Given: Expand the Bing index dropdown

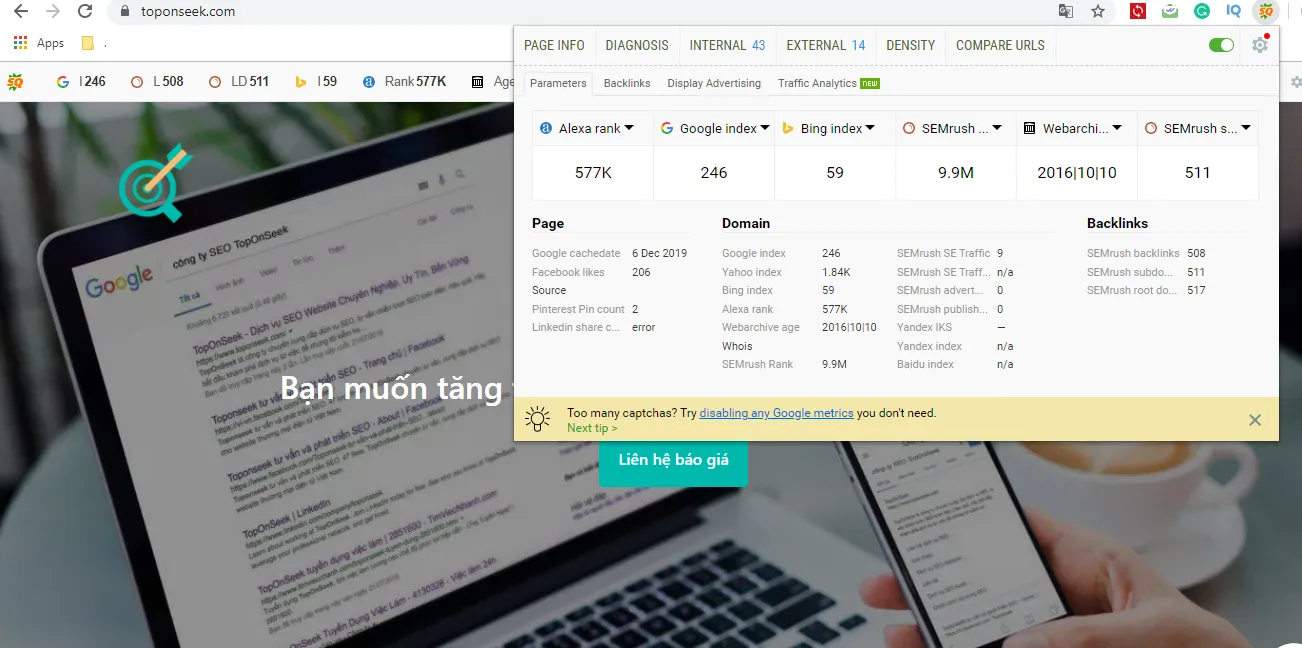Looking at the screenshot, I should click(872, 128).
